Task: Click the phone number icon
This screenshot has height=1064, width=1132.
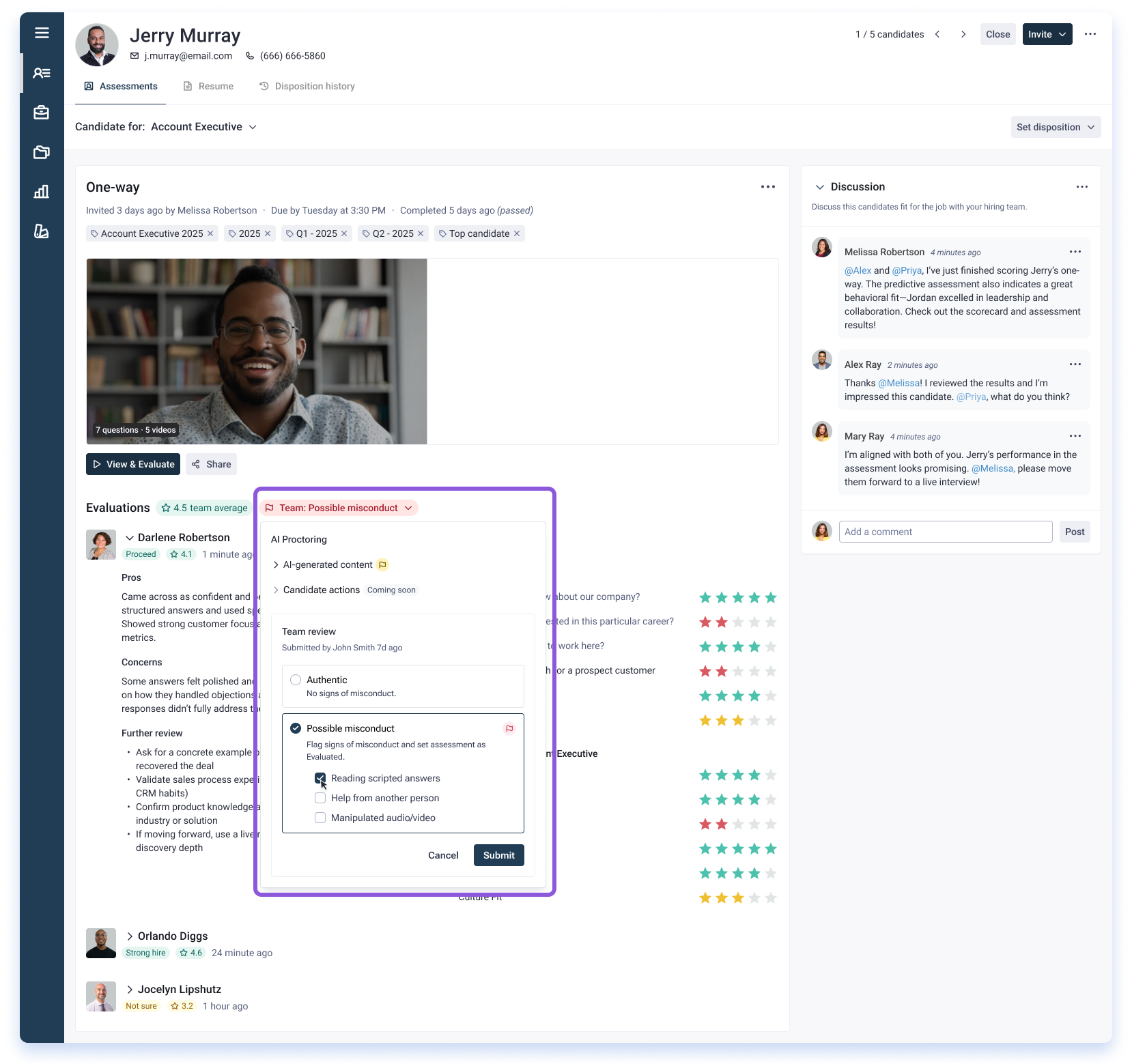Action: [x=250, y=56]
